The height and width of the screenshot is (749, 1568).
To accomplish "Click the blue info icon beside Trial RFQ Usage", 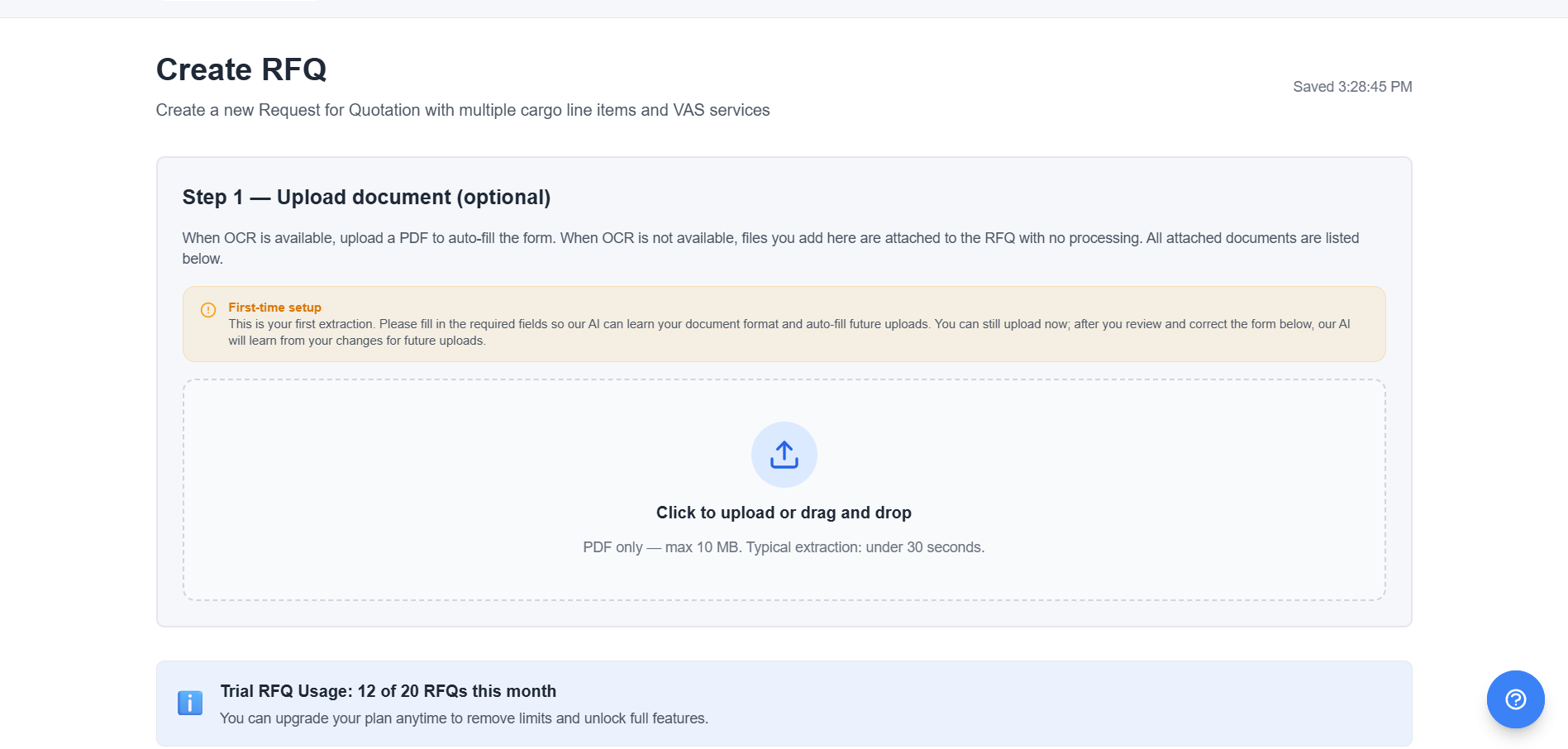I will [x=190, y=703].
